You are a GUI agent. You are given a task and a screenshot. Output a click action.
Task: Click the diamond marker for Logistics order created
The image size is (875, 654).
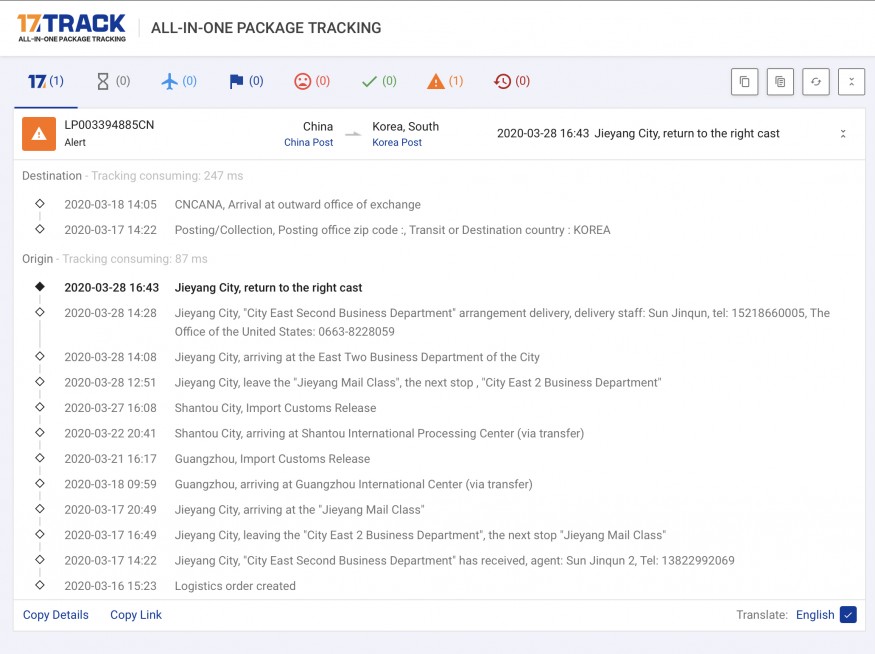40,585
